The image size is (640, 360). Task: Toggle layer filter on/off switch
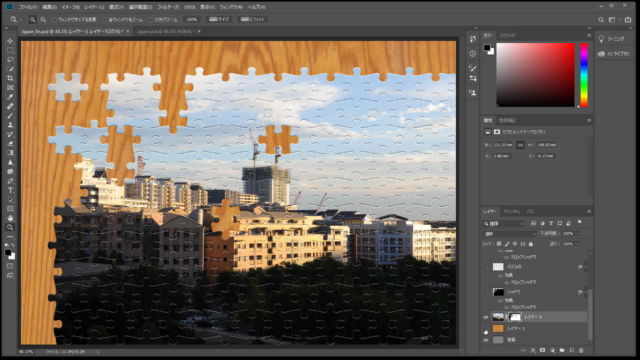tap(580, 222)
